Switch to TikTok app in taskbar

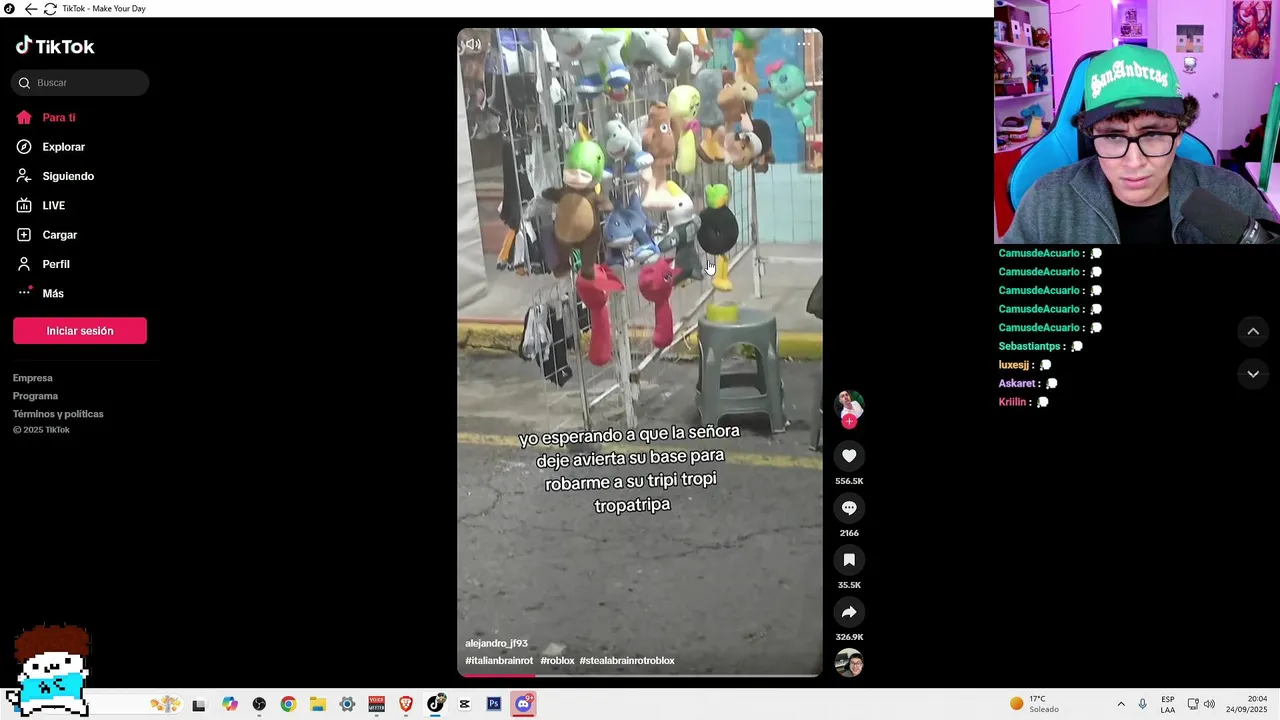(x=435, y=705)
